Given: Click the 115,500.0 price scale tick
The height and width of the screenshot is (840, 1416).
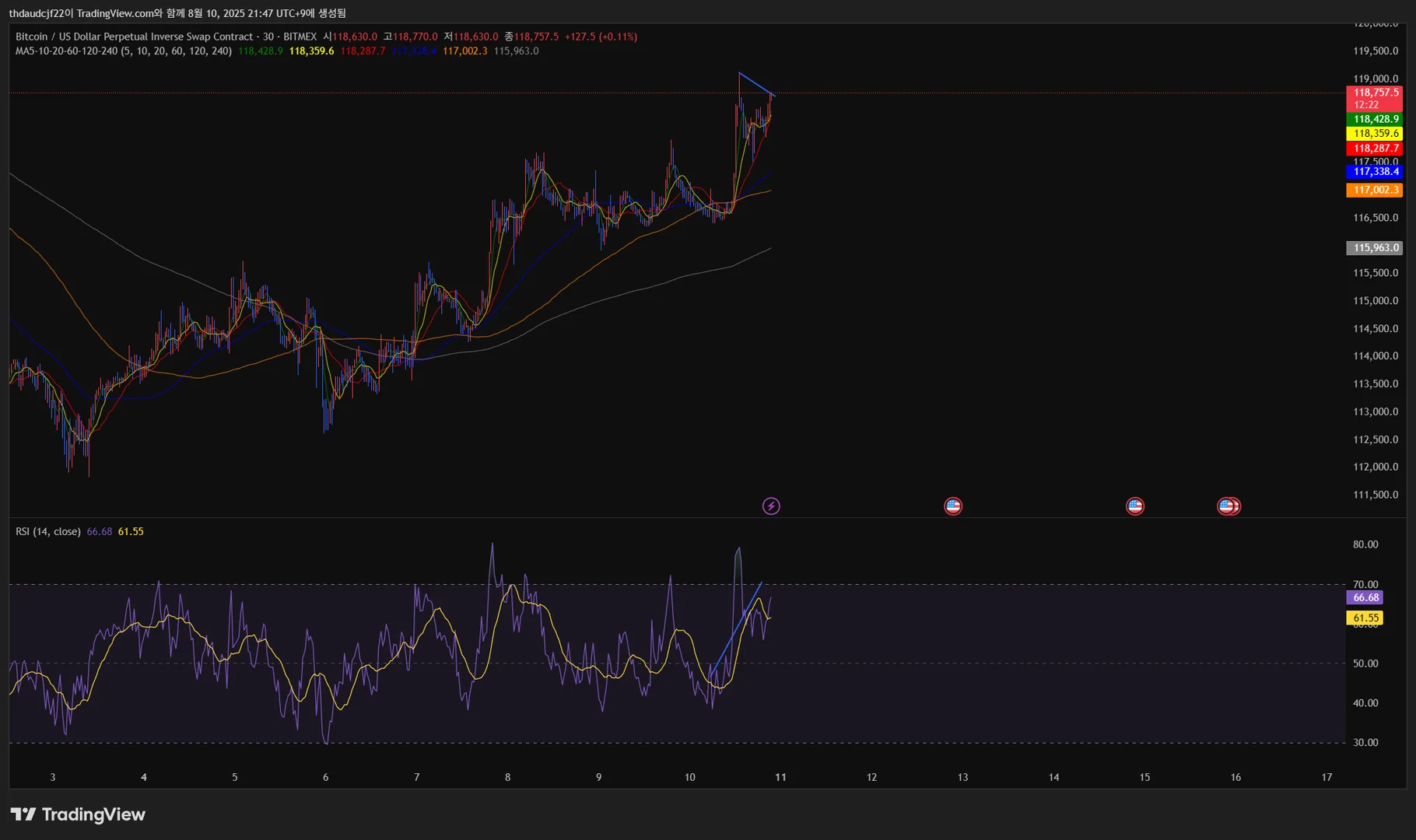Looking at the screenshot, I should pyautogui.click(x=1376, y=273).
